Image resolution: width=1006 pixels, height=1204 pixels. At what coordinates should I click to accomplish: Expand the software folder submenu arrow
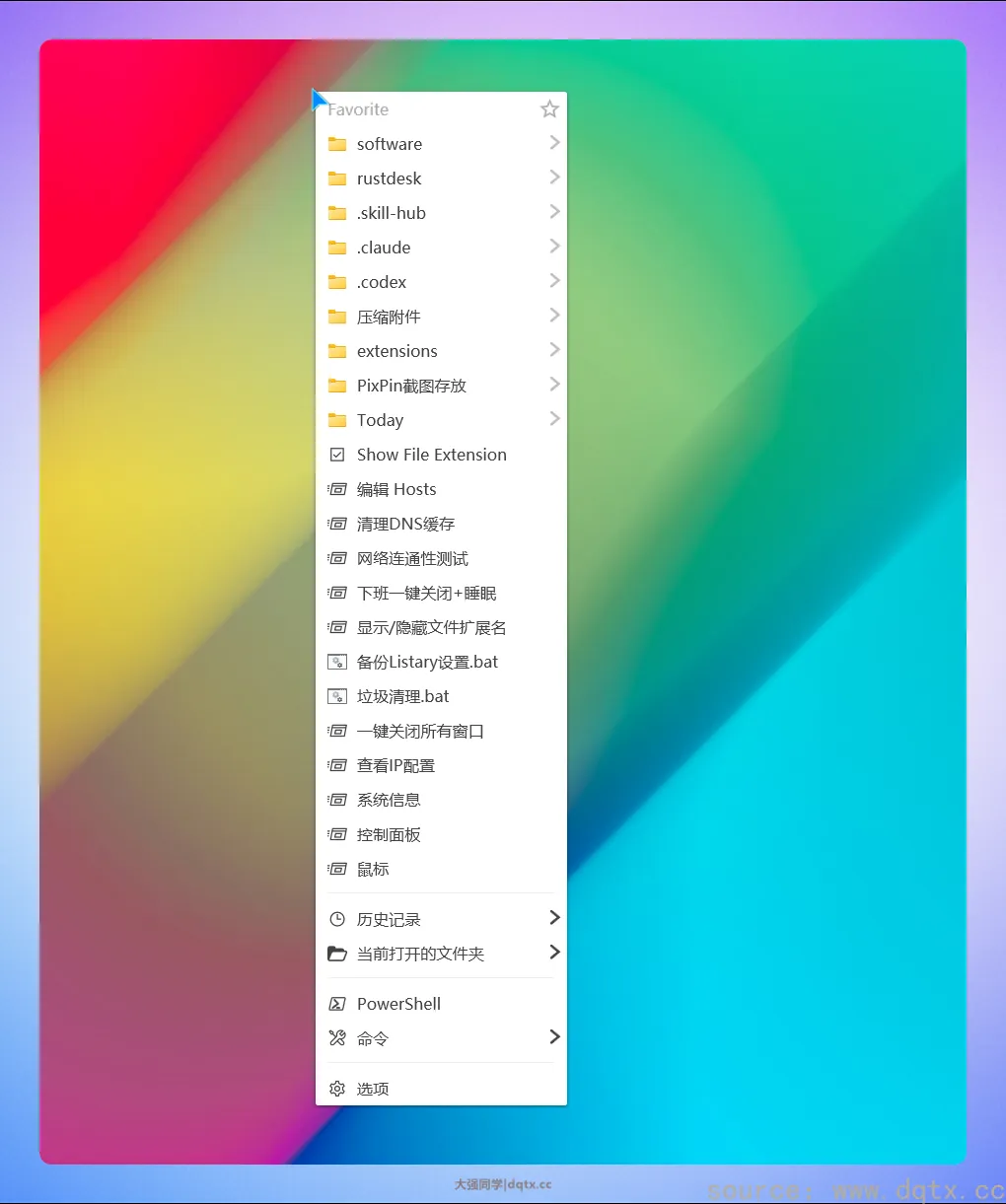click(554, 143)
